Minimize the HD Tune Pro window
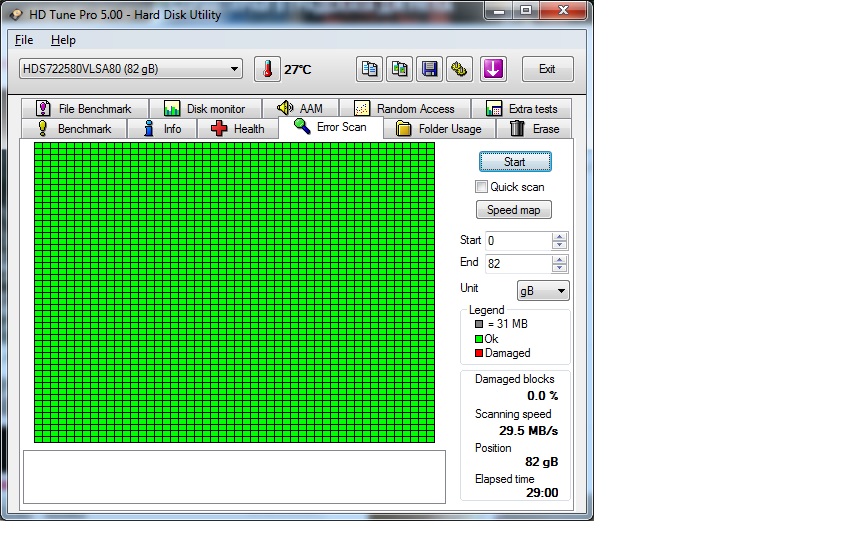This screenshot has width=864, height=540. point(499,10)
